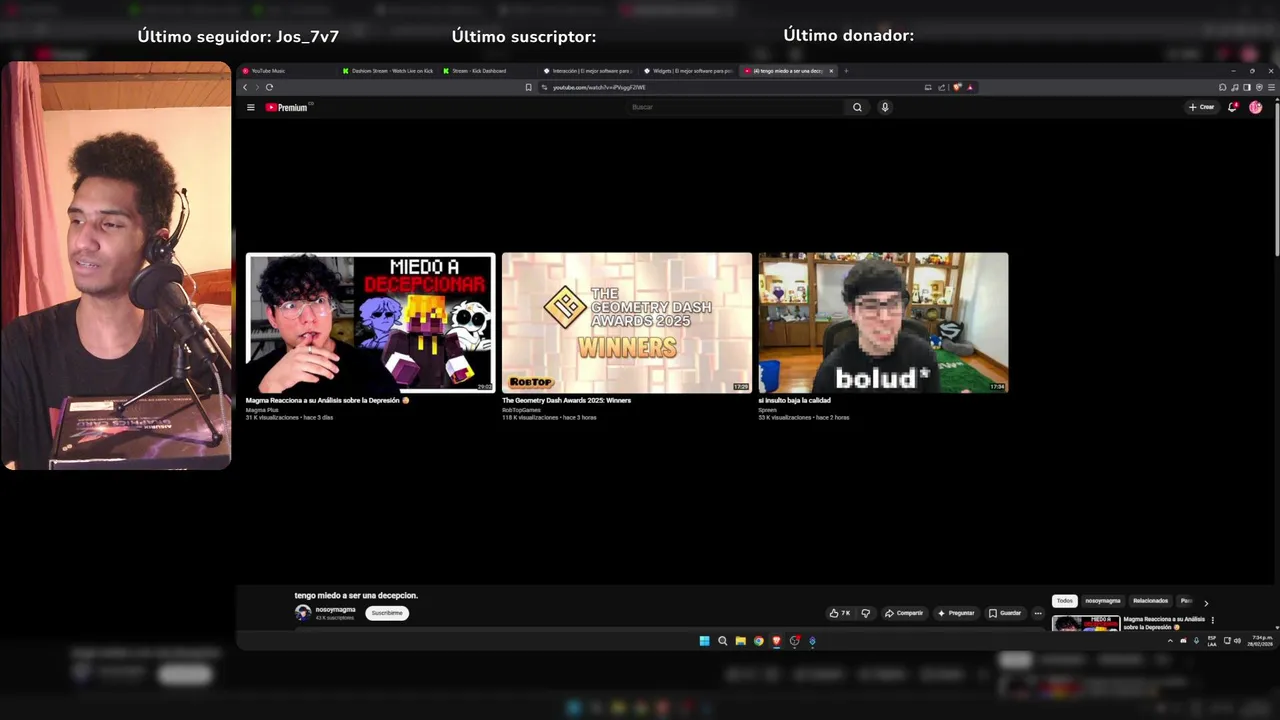
Task: Switch to the Interacción browser tab
Action: [589, 71]
